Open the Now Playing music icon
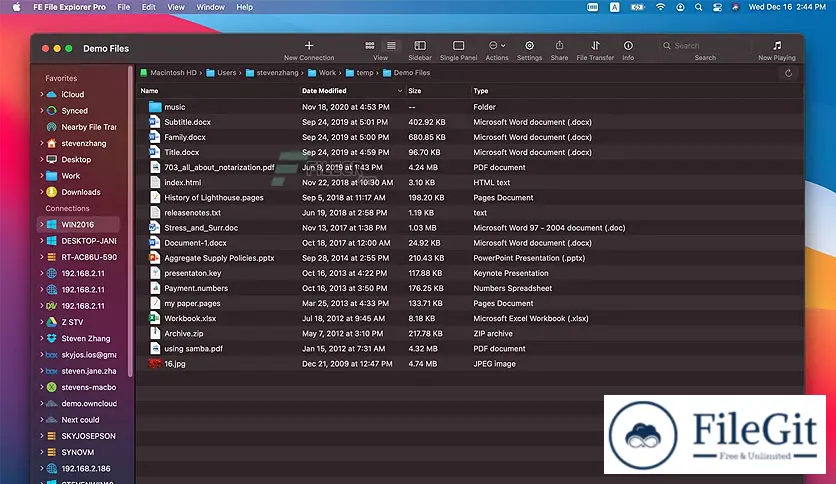 pos(777,46)
